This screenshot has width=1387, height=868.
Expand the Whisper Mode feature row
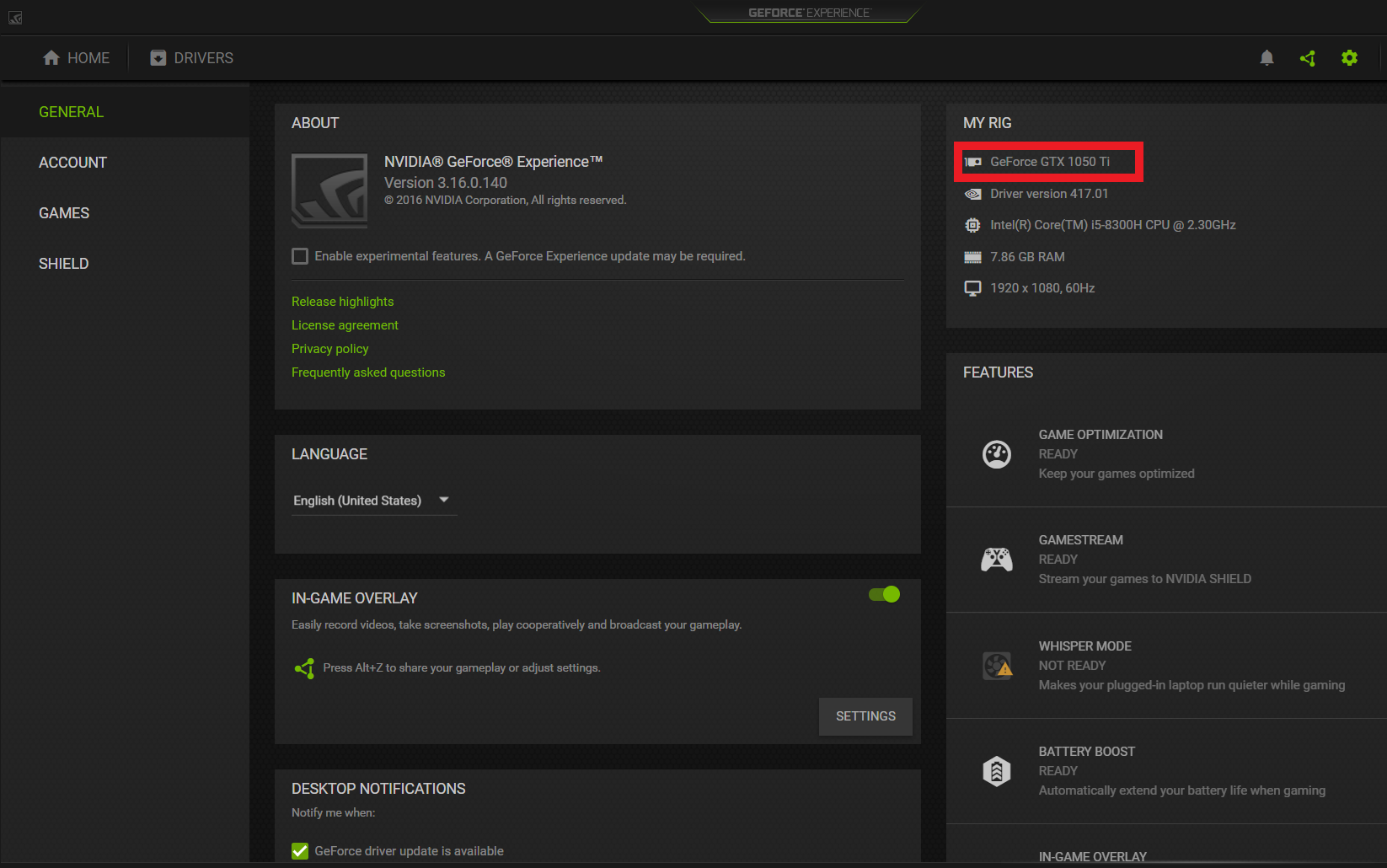pyautogui.click(x=1166, y=666)
